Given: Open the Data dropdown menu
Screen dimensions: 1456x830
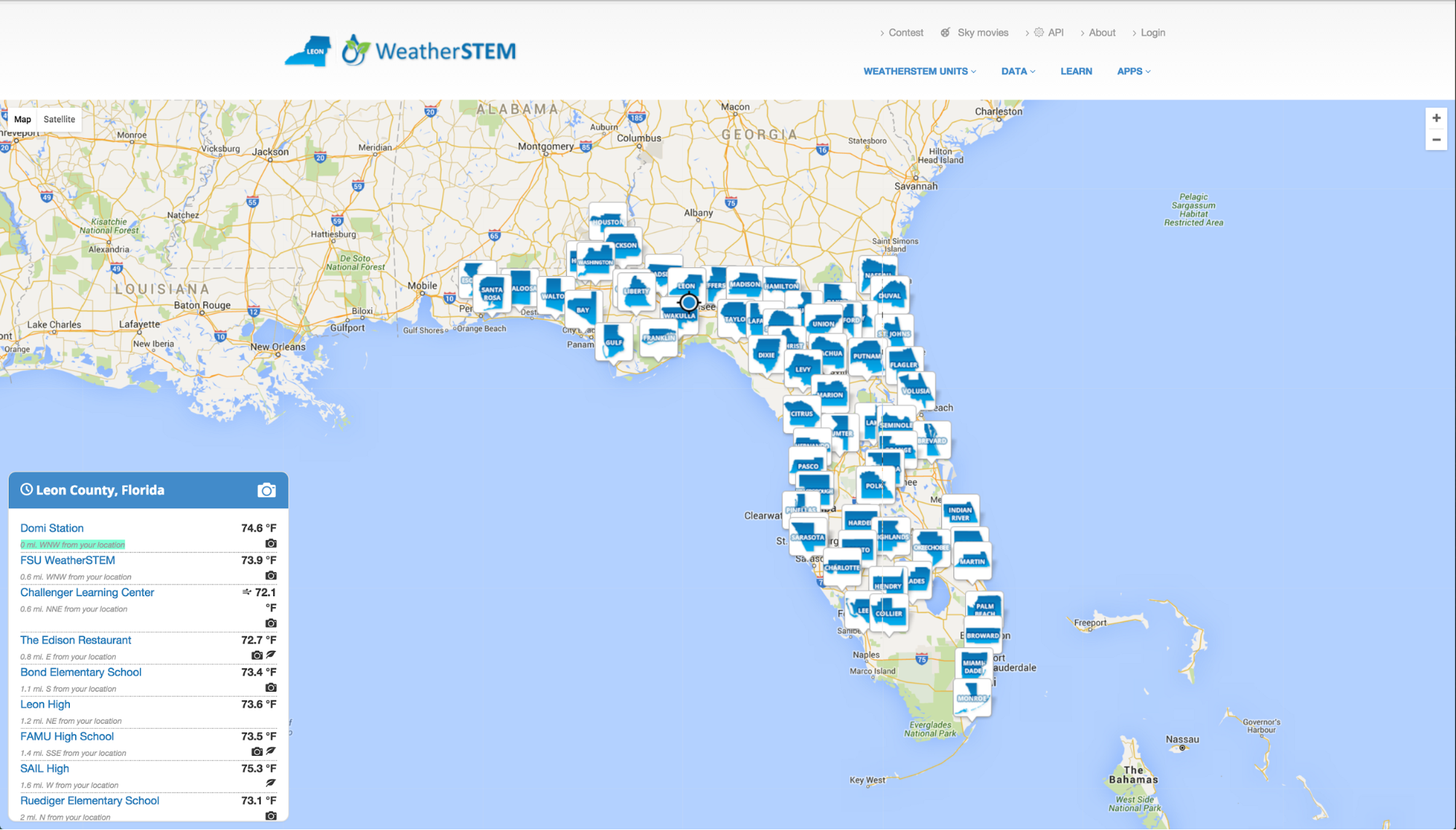Looking at the screenshot, I should (x=1018, y=71).
